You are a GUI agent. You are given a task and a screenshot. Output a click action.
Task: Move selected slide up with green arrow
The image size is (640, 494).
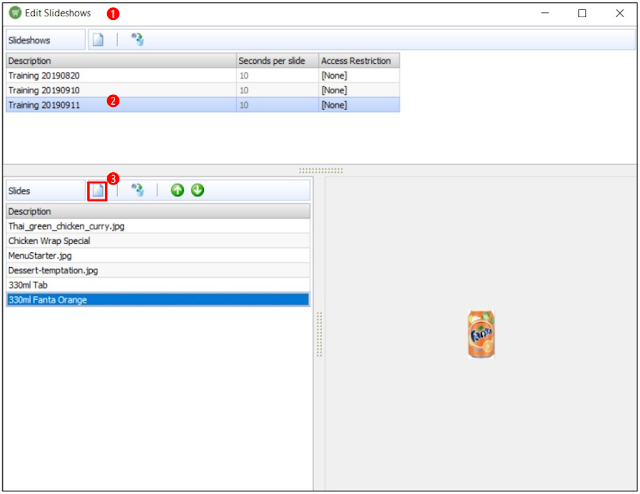point(177,190)
